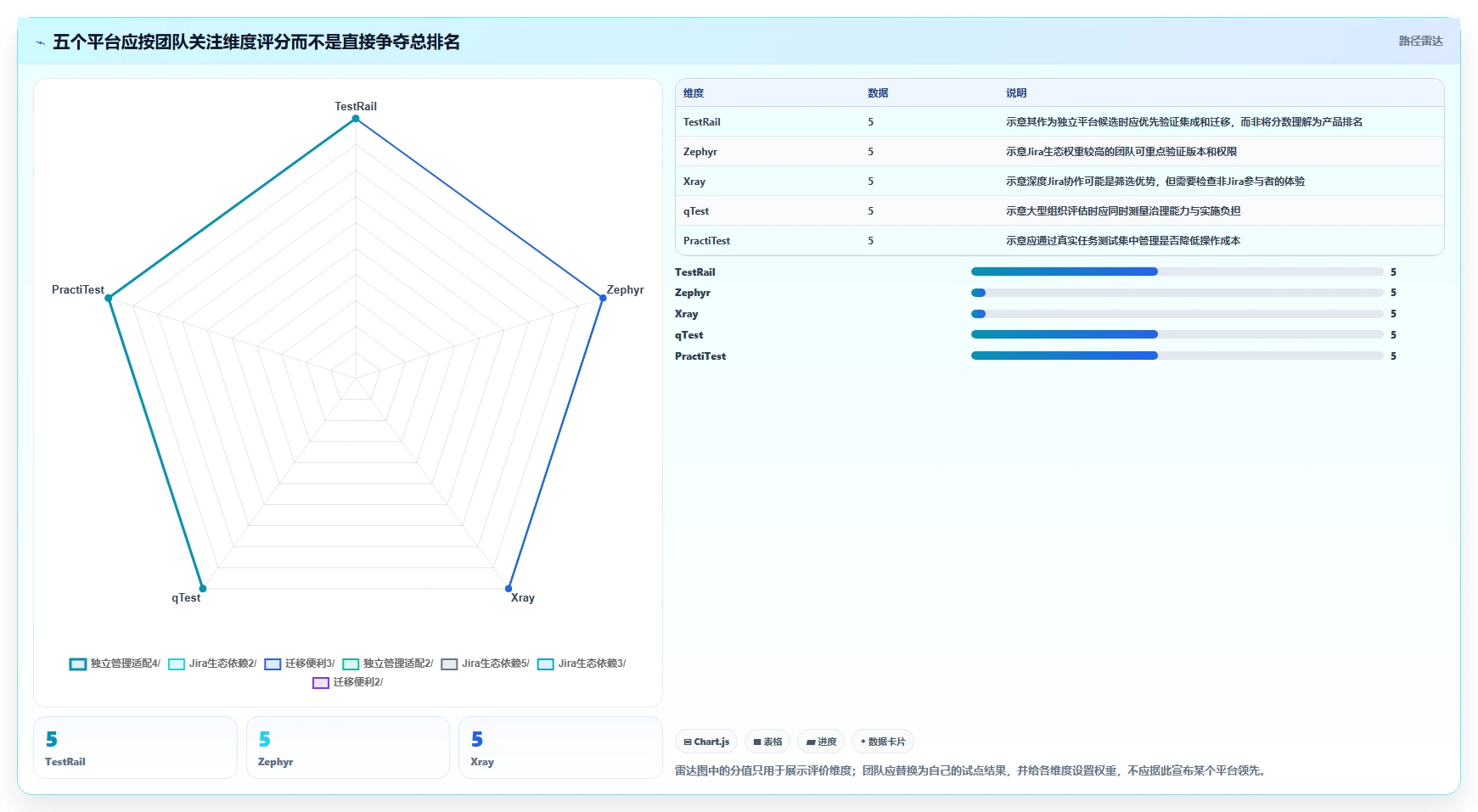Image resolution: width=1478 pixels, height=812 pixels.
Task: Click the Xray progress bar
Action: pyautogui.click(x=1177, y=314)
